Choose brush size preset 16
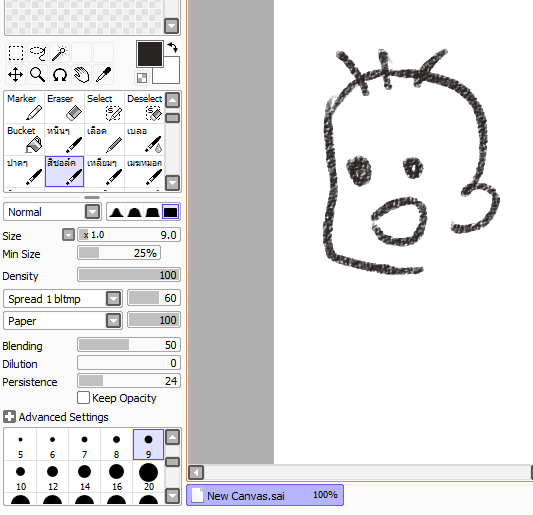The height and width of the screenshot is (515, 533). click(116, 477)
